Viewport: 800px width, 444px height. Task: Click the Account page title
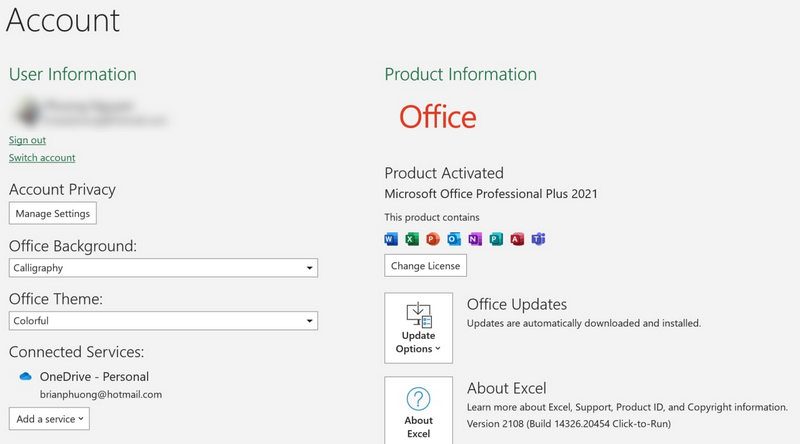[x=62, y=20]
